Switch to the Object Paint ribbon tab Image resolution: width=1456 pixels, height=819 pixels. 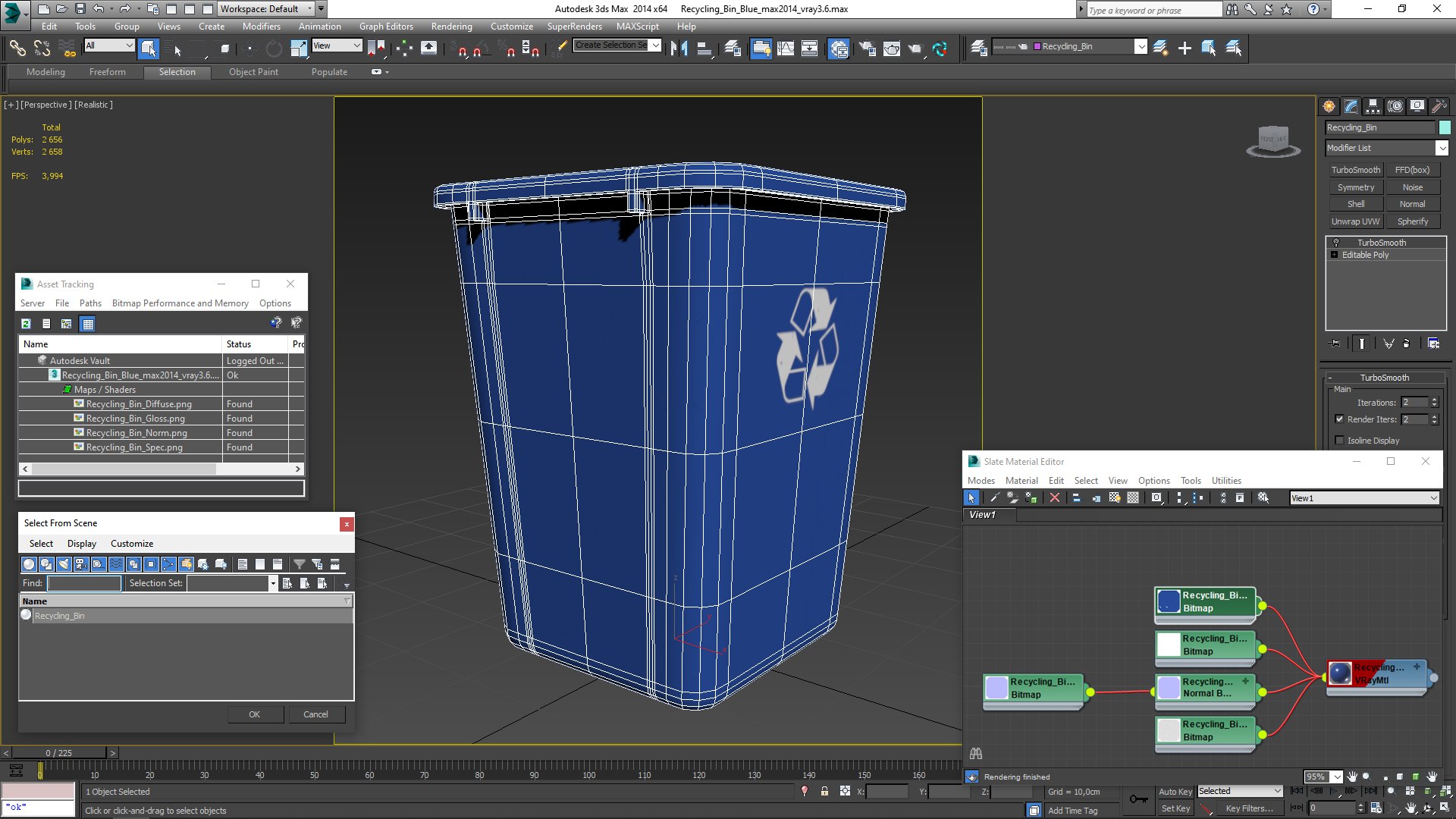(253, 72)
